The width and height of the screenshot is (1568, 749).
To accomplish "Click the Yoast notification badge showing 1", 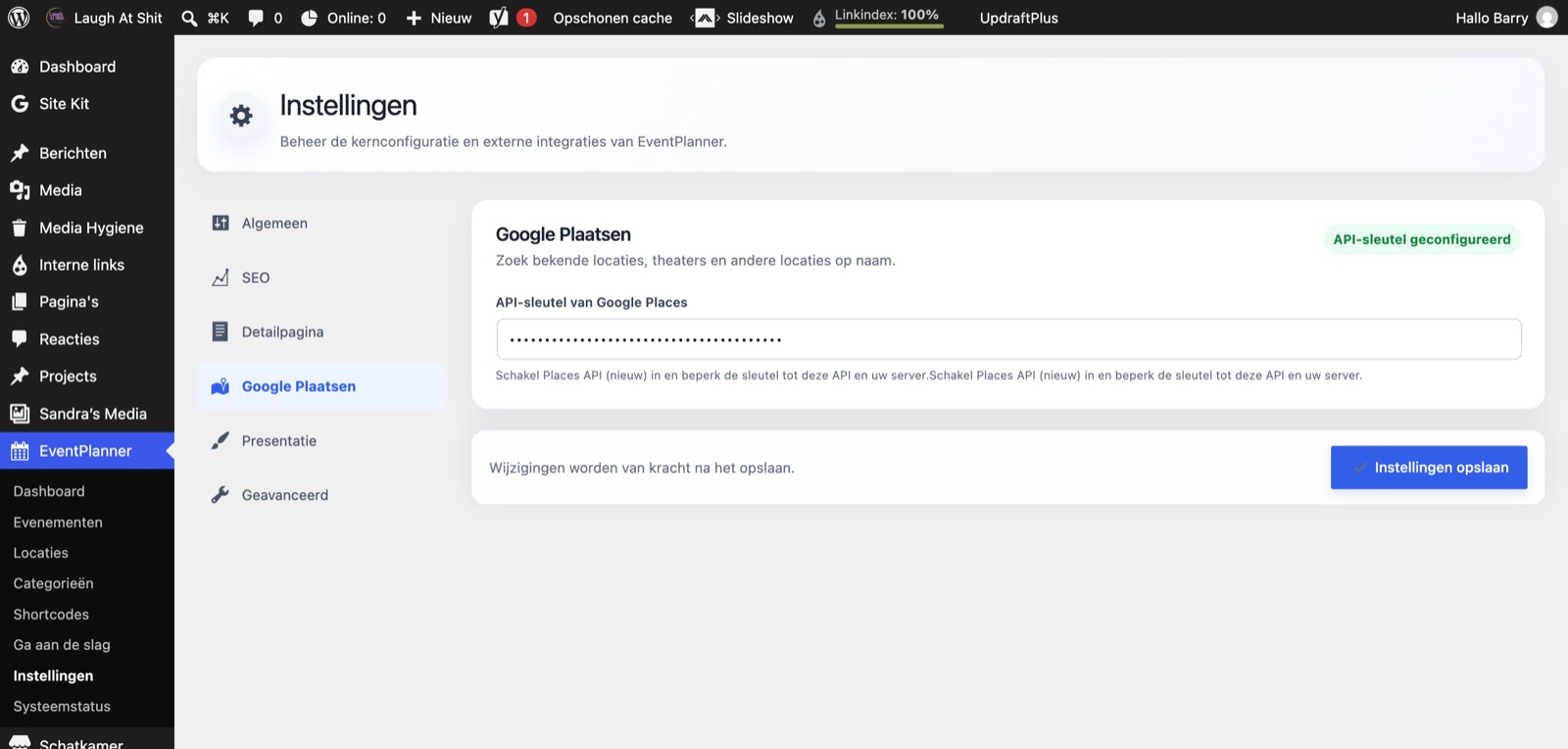I will coord(526,18).
